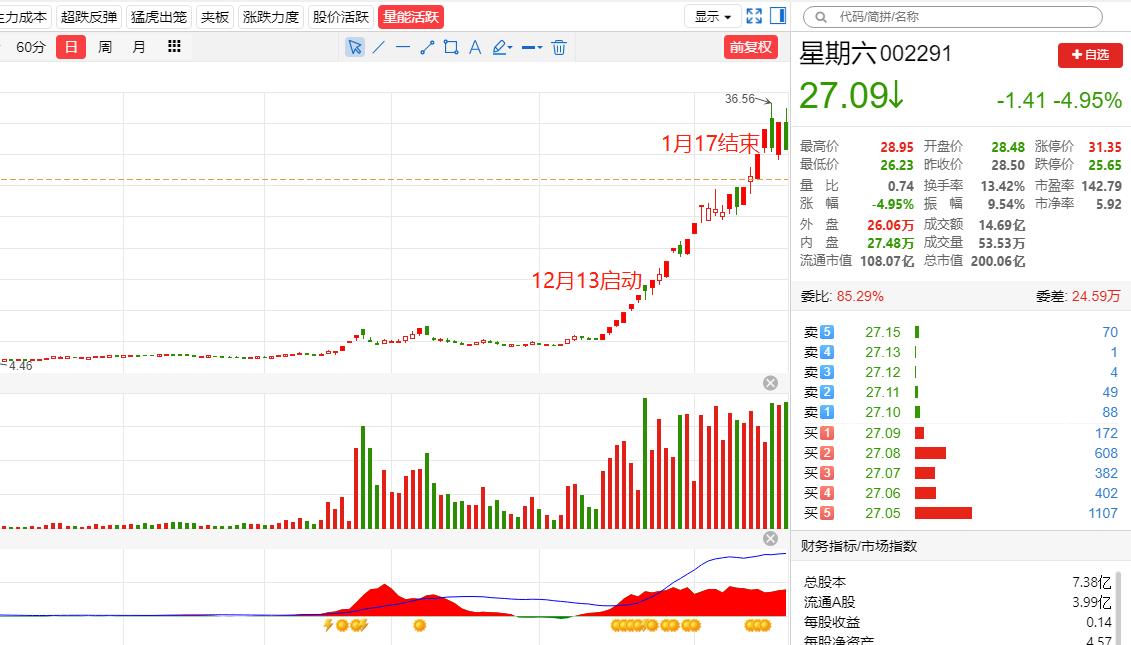Click the 前复权 adjustment button
Screen dimensions: 1131x645
click(751, 47)
